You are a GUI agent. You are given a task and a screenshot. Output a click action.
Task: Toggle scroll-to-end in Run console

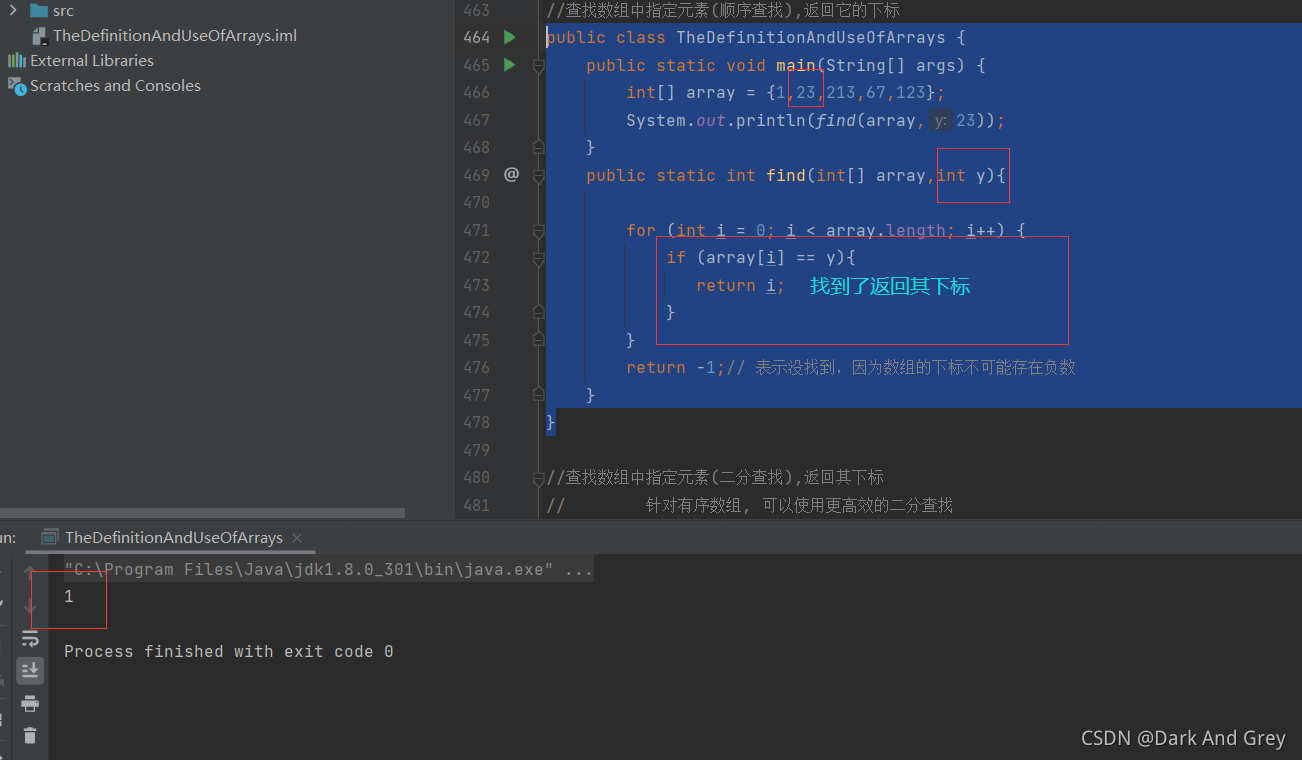click(x=30, y=670)
